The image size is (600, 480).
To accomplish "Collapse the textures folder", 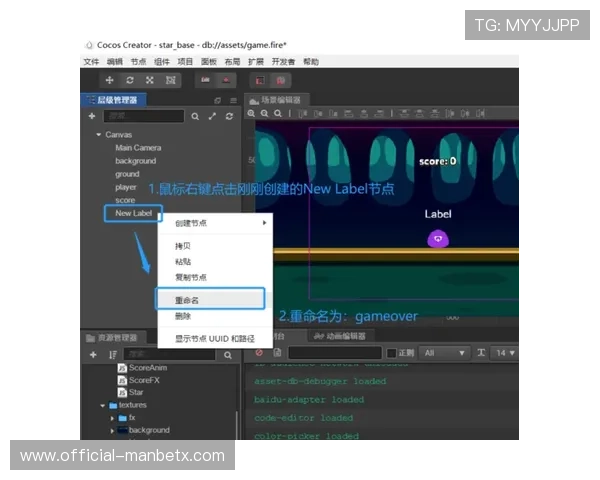I will [102, 405].
